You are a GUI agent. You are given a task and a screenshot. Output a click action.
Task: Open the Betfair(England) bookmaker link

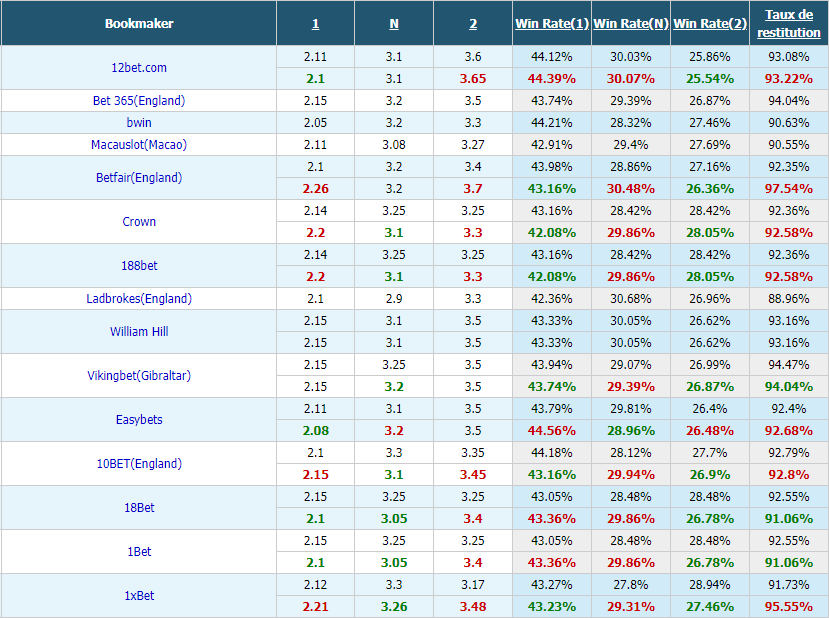coord(139,178)
